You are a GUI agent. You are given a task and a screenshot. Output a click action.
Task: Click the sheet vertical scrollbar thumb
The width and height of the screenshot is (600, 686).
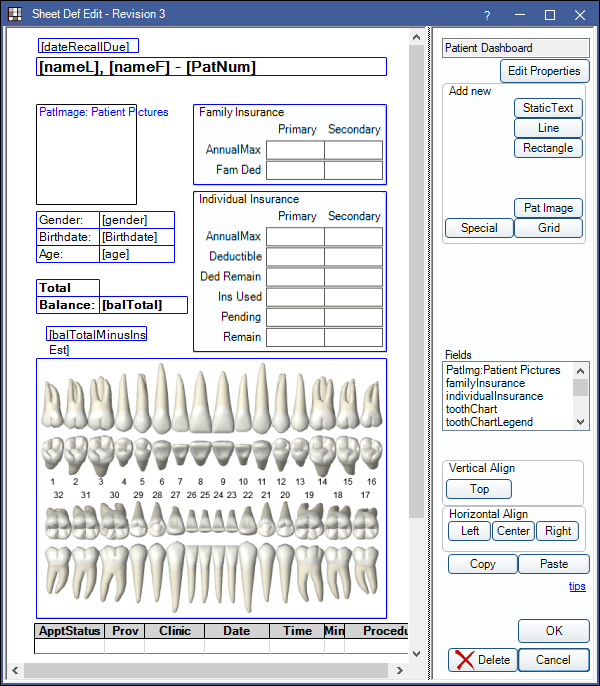point(416,281)
